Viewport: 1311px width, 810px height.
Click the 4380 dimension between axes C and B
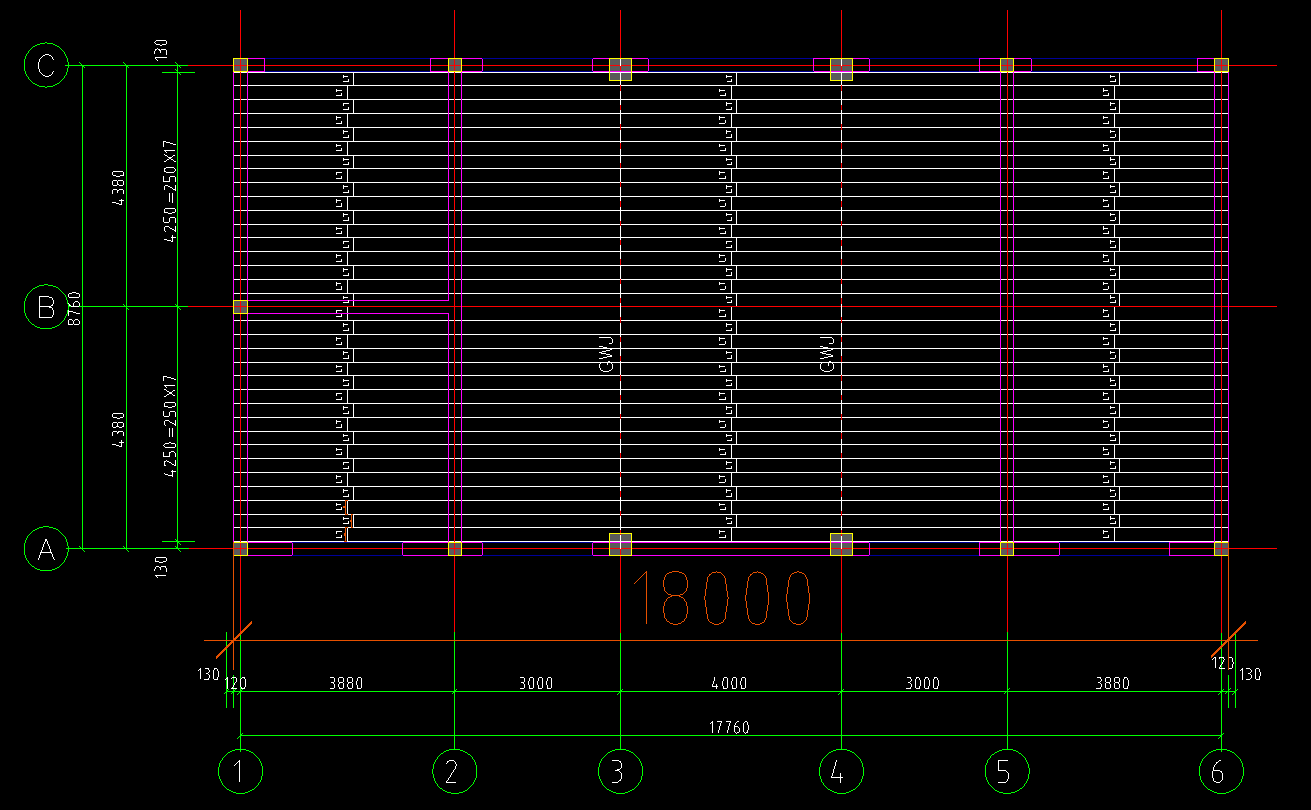click(118, 188)
